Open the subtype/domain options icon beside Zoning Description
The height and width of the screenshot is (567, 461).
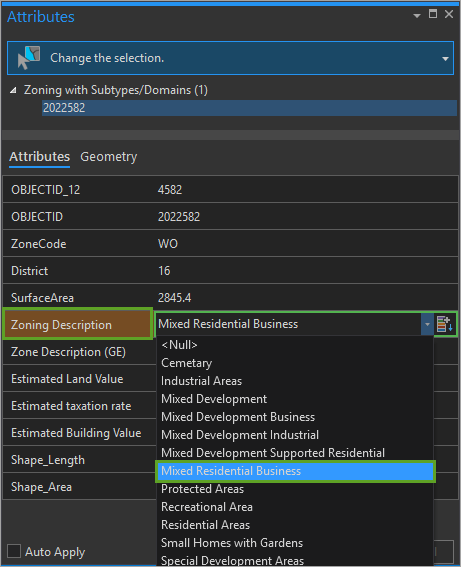445,324
